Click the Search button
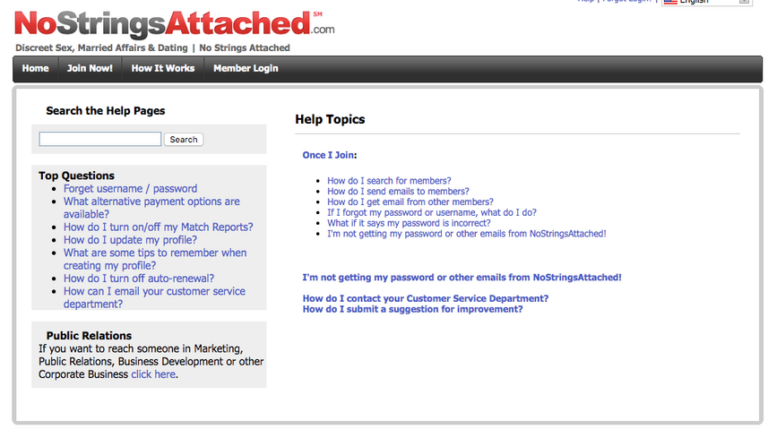 (184, 140)
